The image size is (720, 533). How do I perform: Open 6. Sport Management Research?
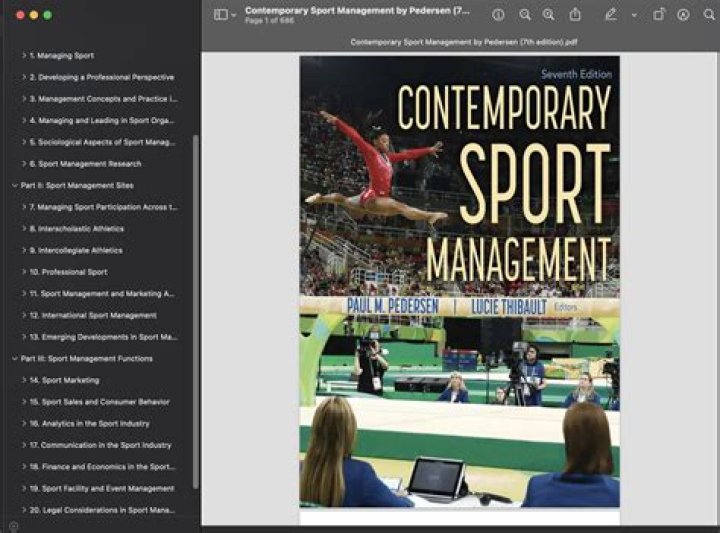coord(85,163)
